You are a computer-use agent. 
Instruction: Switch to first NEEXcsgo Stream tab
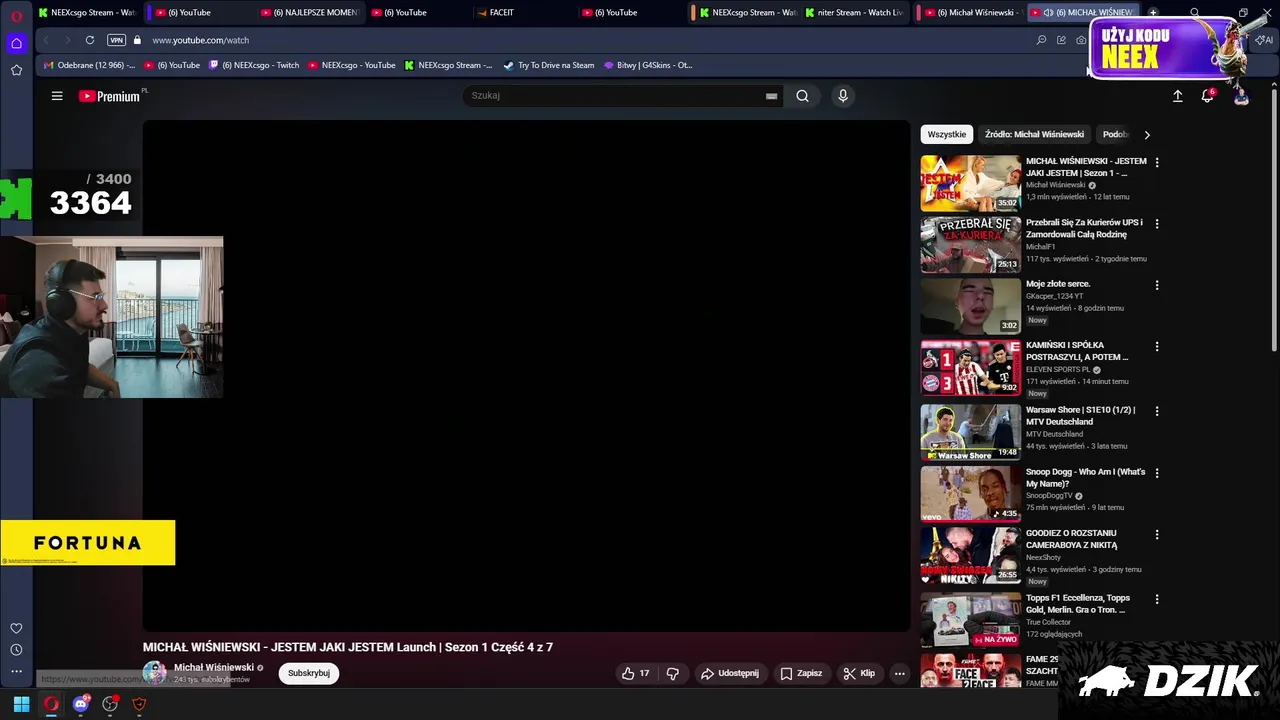tap(87, 13)
